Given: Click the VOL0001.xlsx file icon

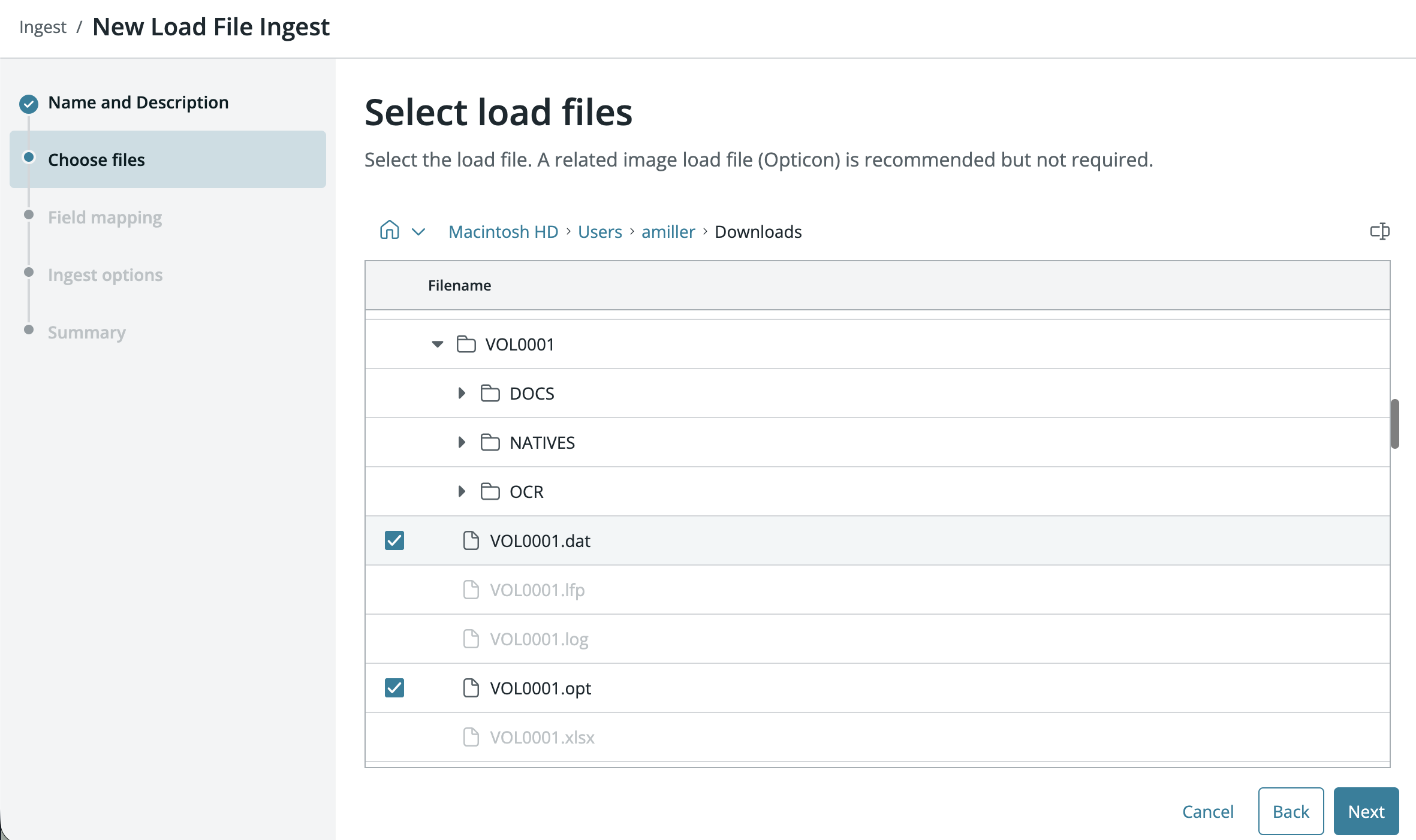Looking at the screenshot, I should 471,737.
